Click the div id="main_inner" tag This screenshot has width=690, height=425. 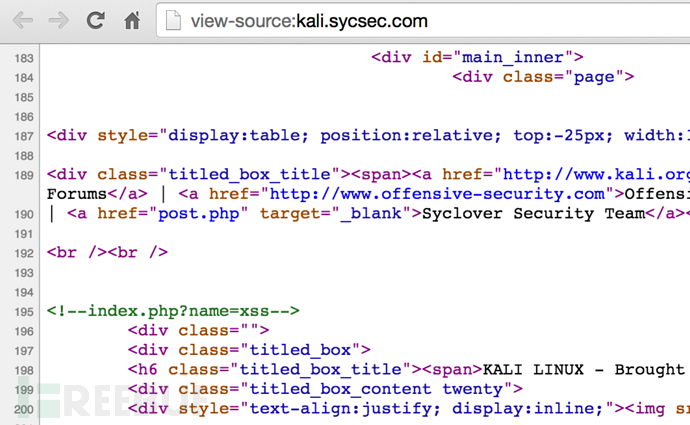pos(477,57)
